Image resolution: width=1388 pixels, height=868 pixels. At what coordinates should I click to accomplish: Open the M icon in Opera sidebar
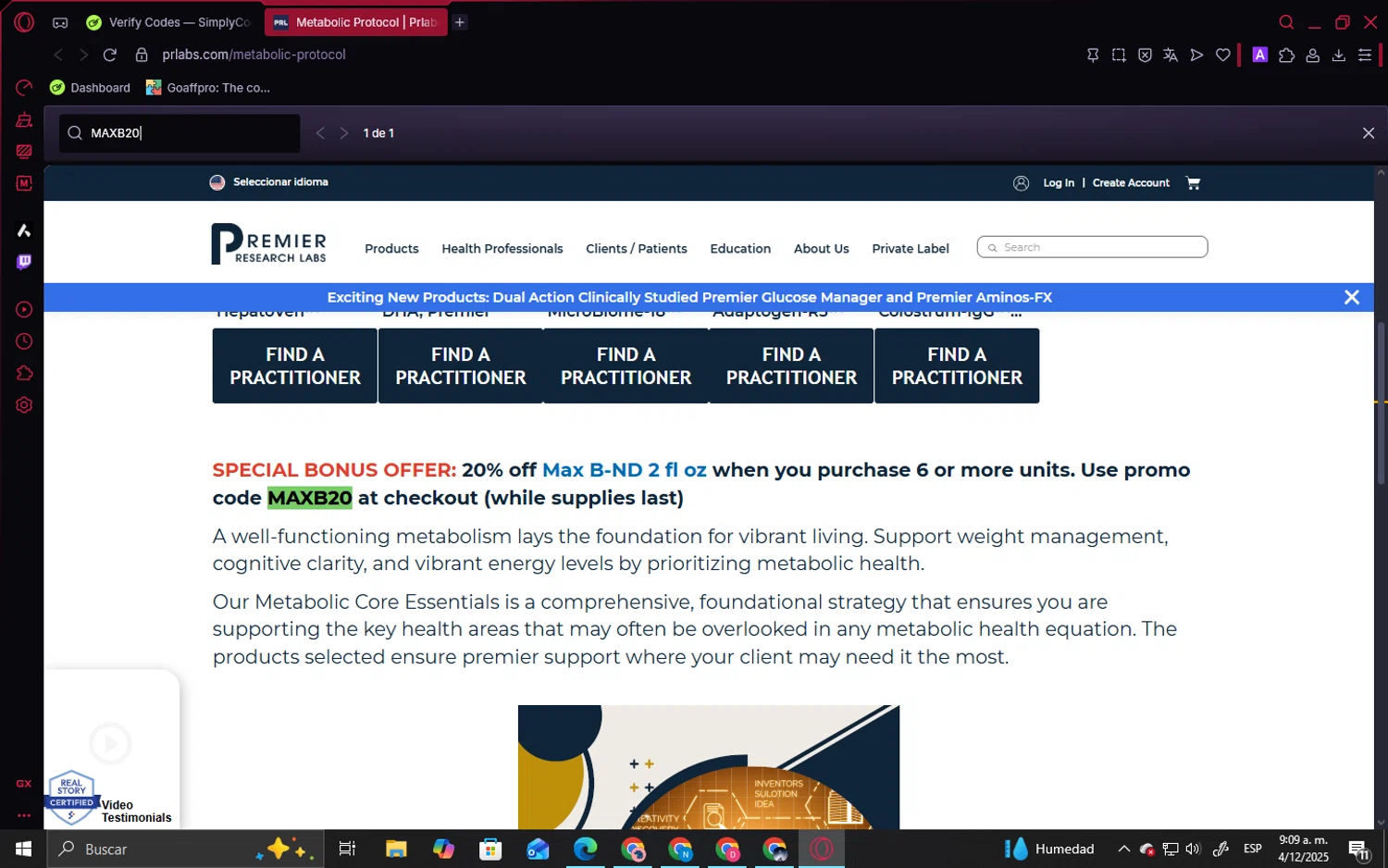click(24, 183)
